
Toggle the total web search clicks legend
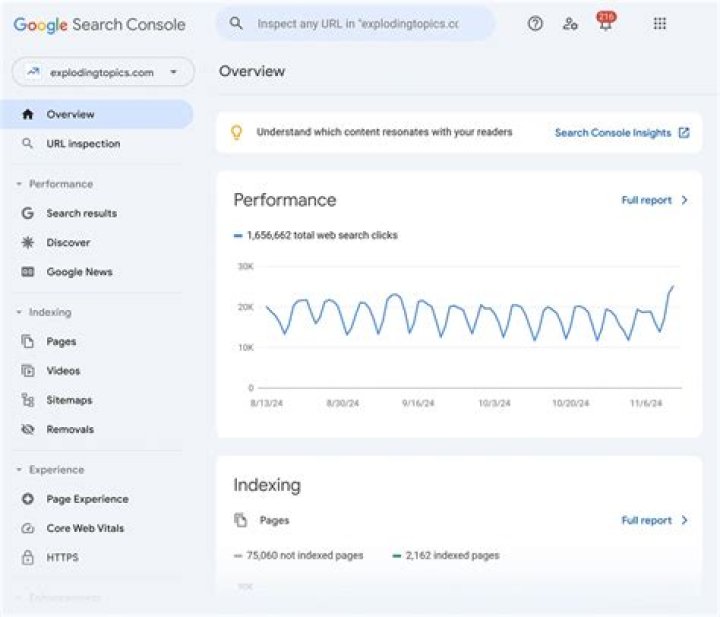point(316,236)
